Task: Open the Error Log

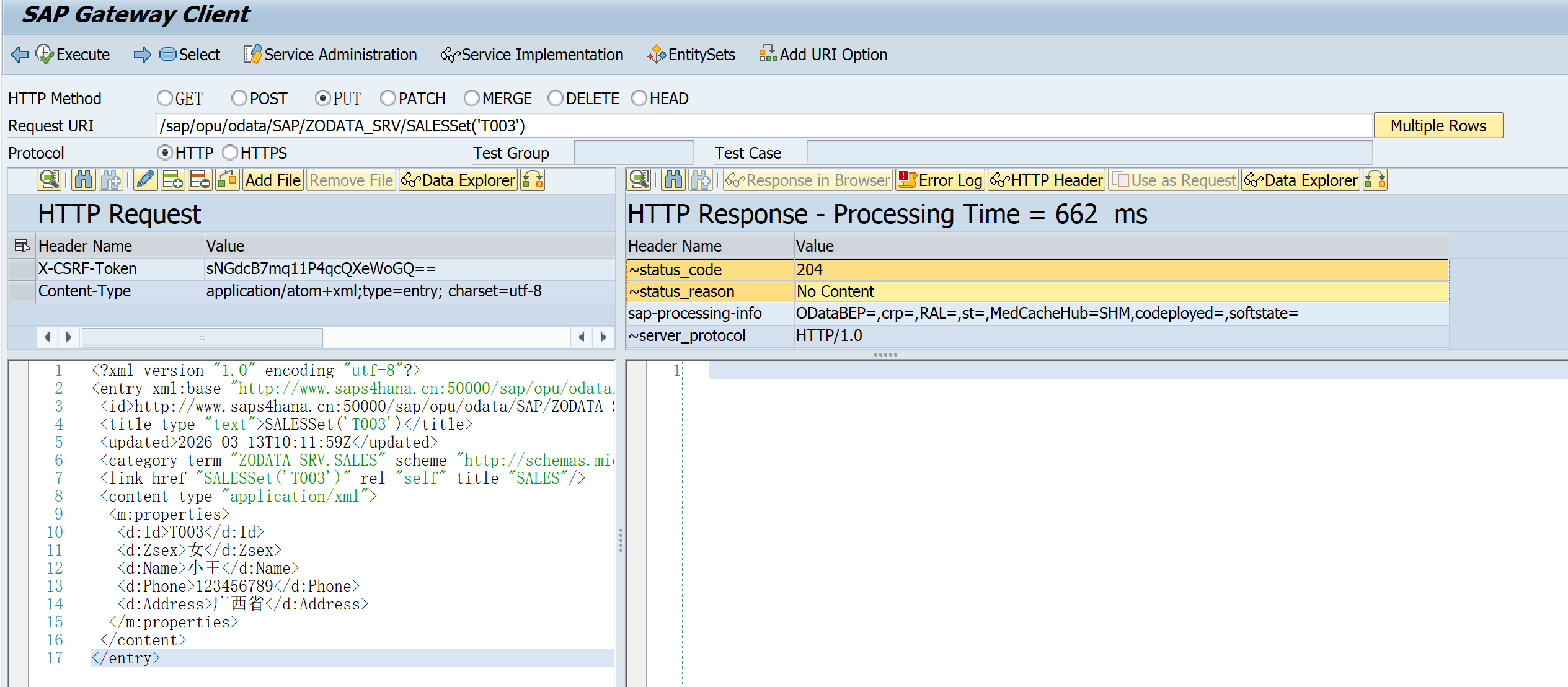Action: pyautogui.click(x=940, y=180)
